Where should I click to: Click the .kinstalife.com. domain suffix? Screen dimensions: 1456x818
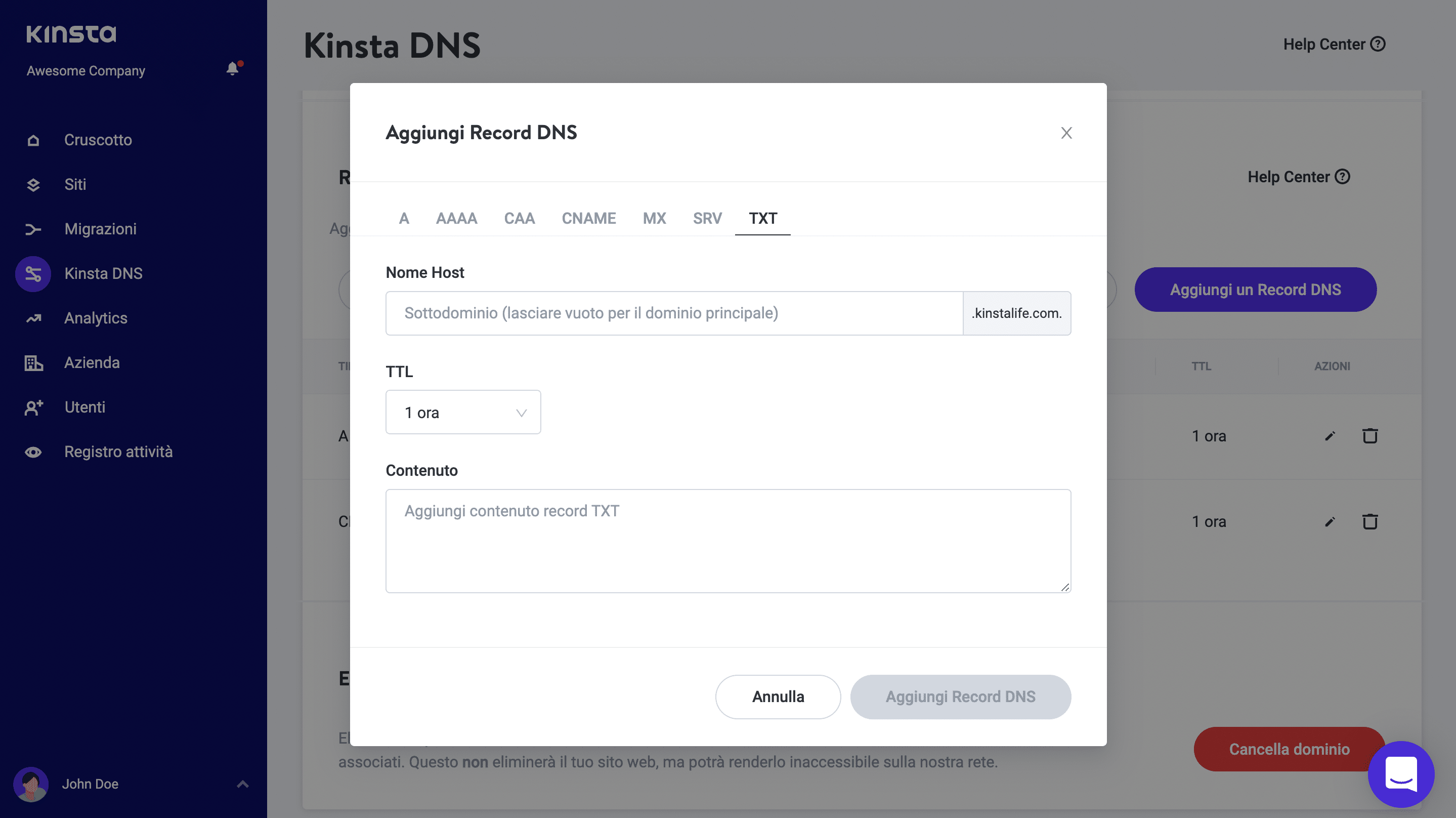point(1017,313)
